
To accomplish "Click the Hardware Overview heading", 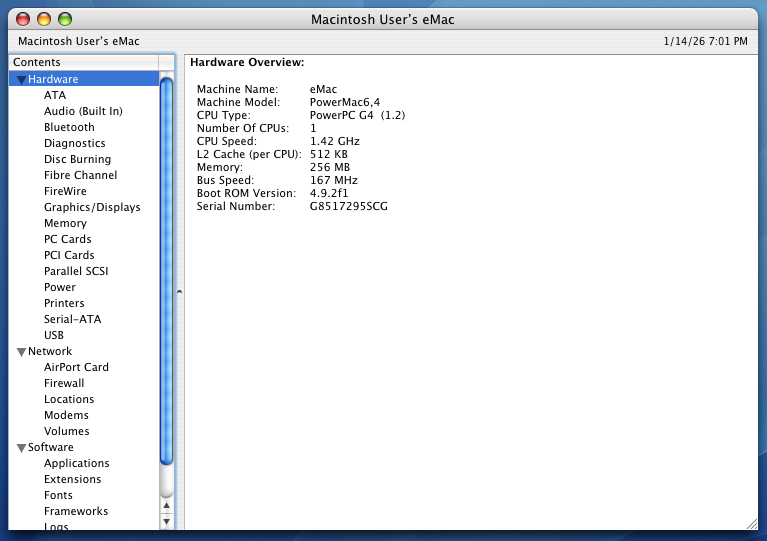I will point(247,62).
